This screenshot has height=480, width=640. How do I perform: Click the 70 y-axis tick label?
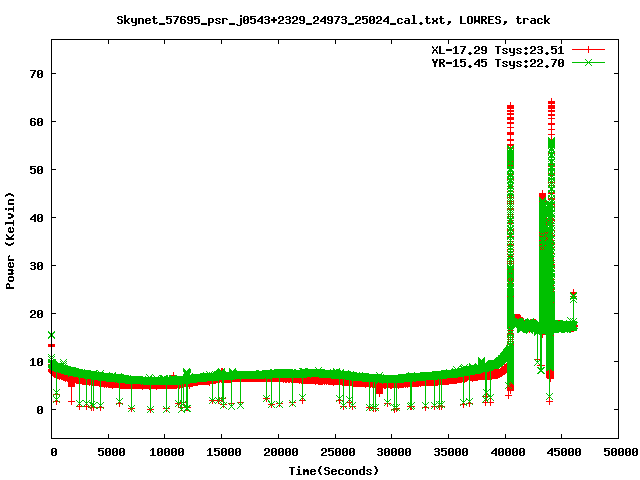tap(36, 74)
